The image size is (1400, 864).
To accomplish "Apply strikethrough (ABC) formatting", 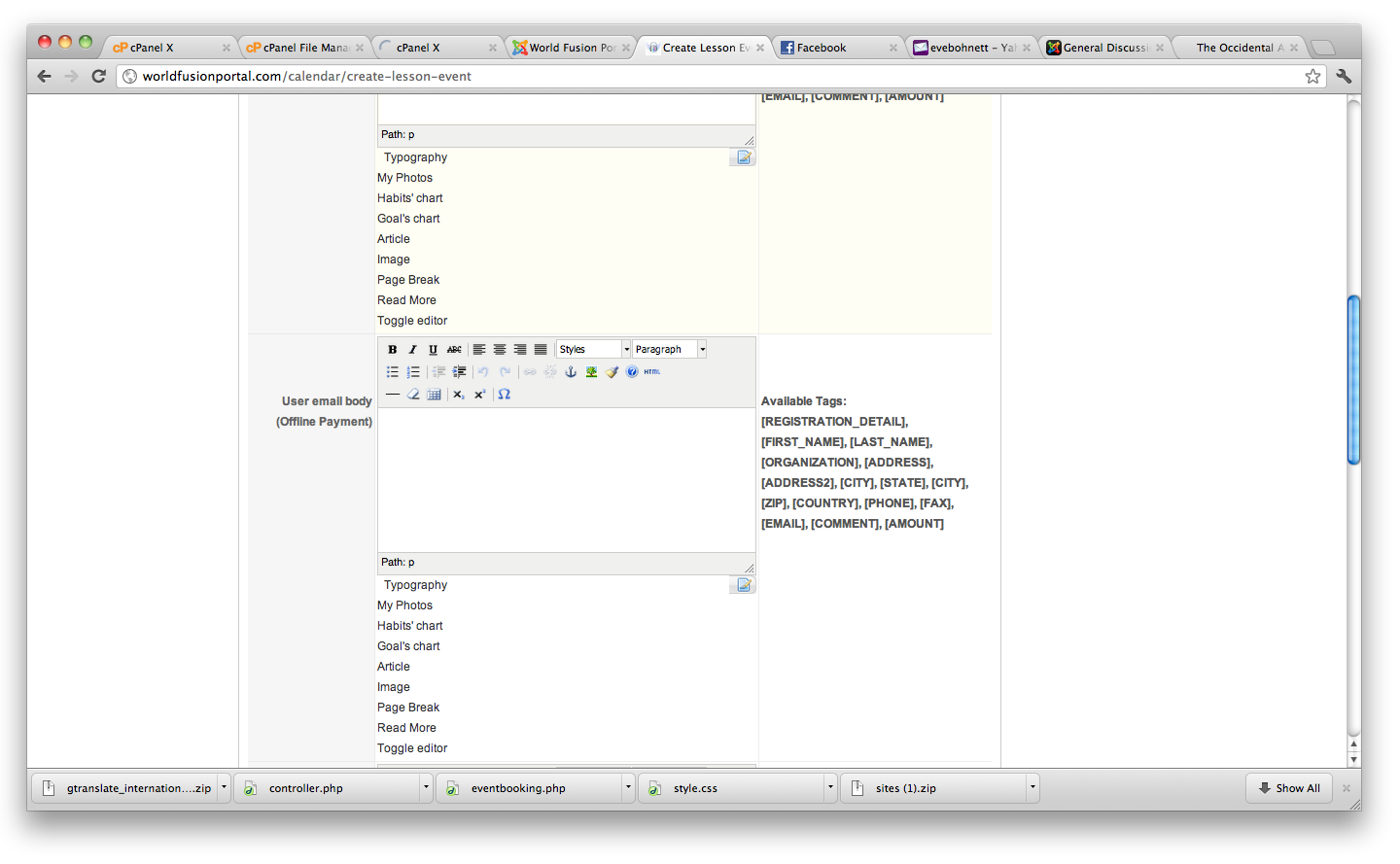I will 454,349.
